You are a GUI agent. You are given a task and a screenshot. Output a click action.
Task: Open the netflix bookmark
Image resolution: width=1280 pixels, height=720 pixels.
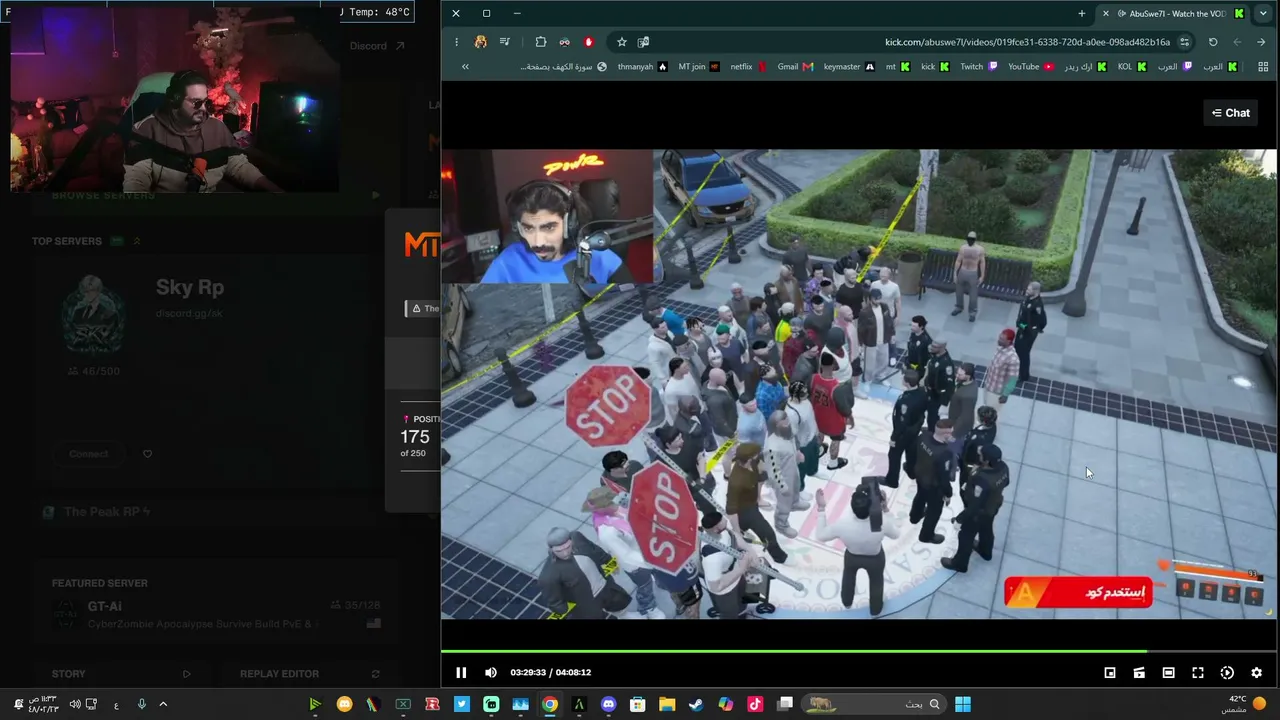click(x=749, y=67)
